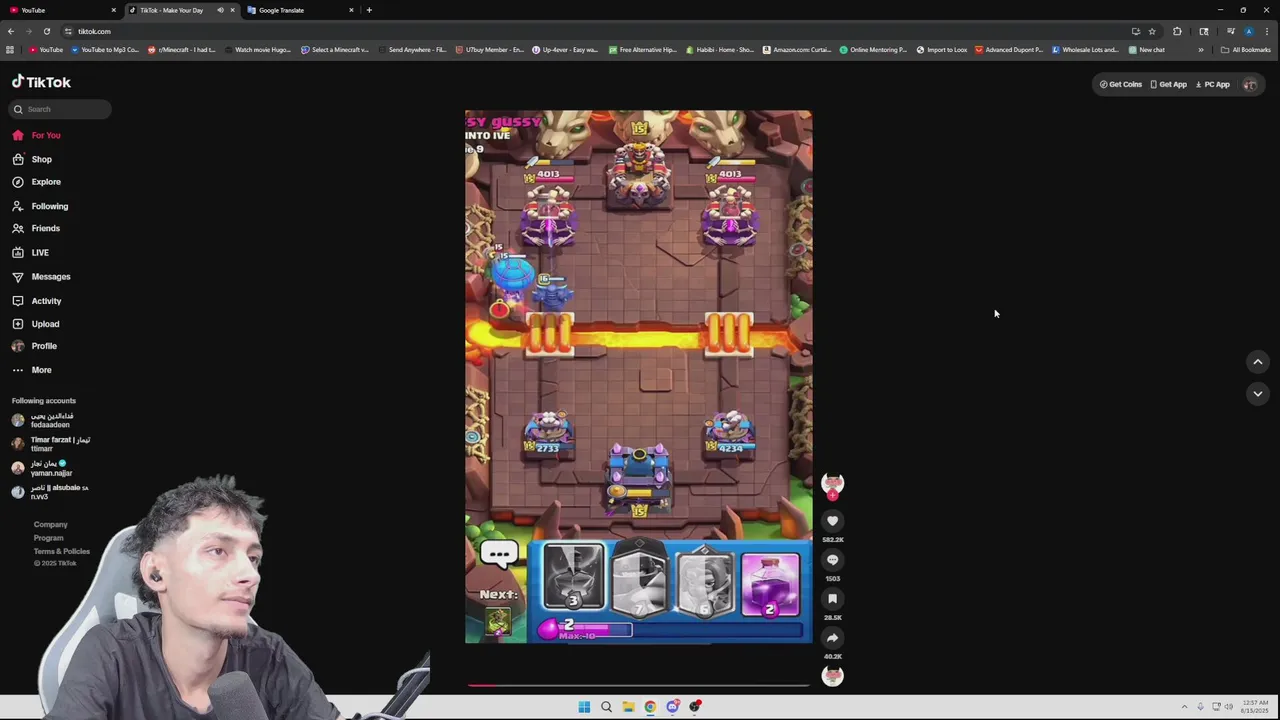
Task: Open the video comments bubble icon
Action: (832, 560)
